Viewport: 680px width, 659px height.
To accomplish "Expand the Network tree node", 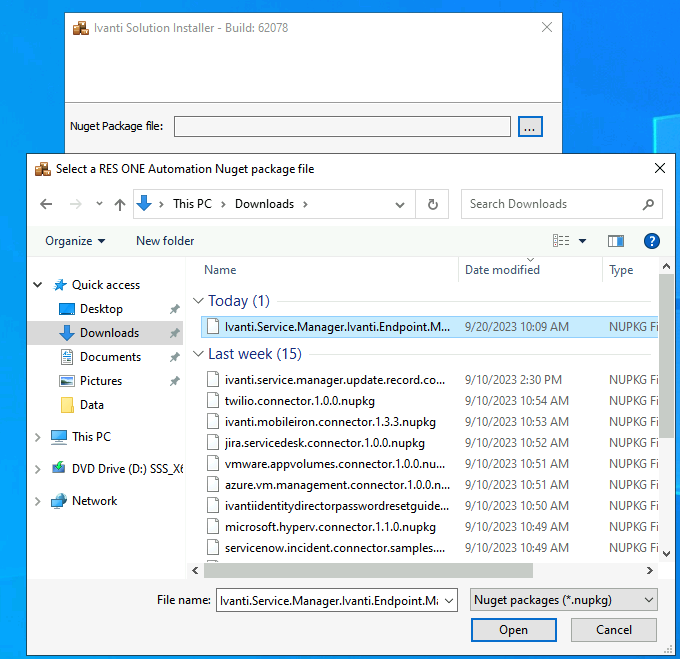I will [x=38, y=501].
